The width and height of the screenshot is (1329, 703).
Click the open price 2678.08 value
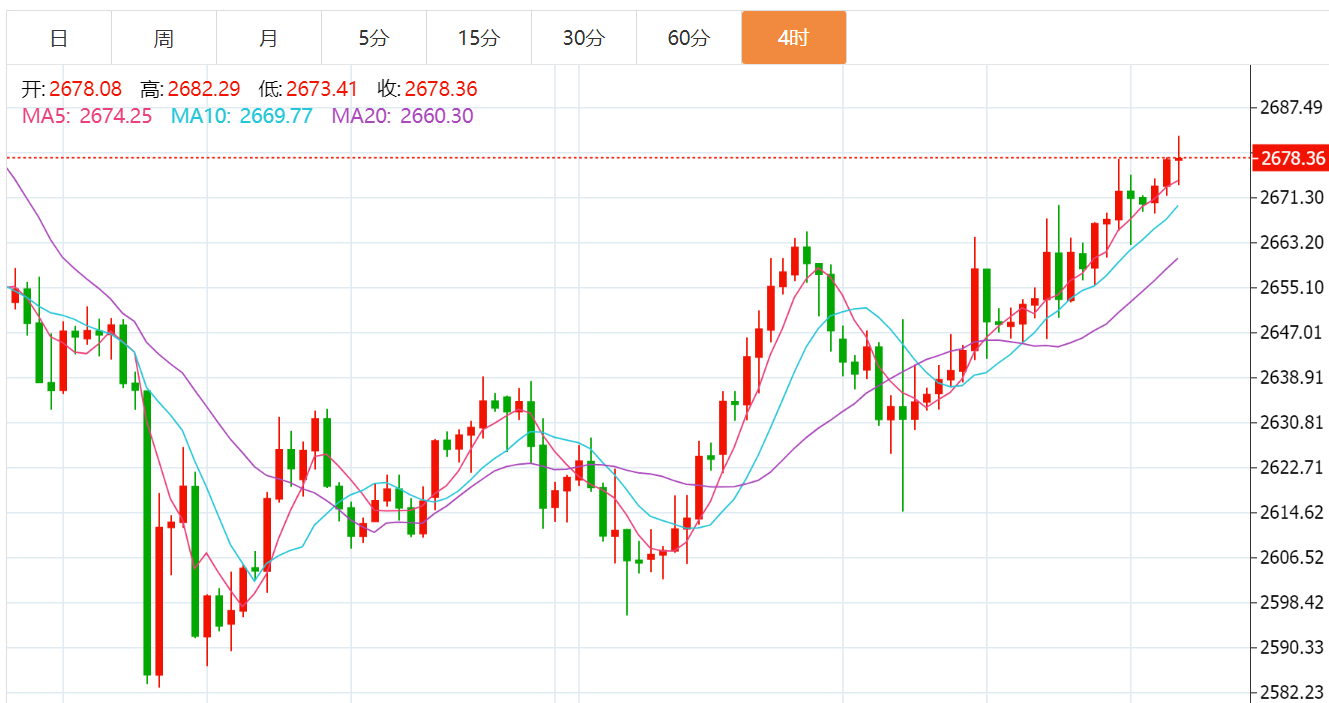click(85, 89)
